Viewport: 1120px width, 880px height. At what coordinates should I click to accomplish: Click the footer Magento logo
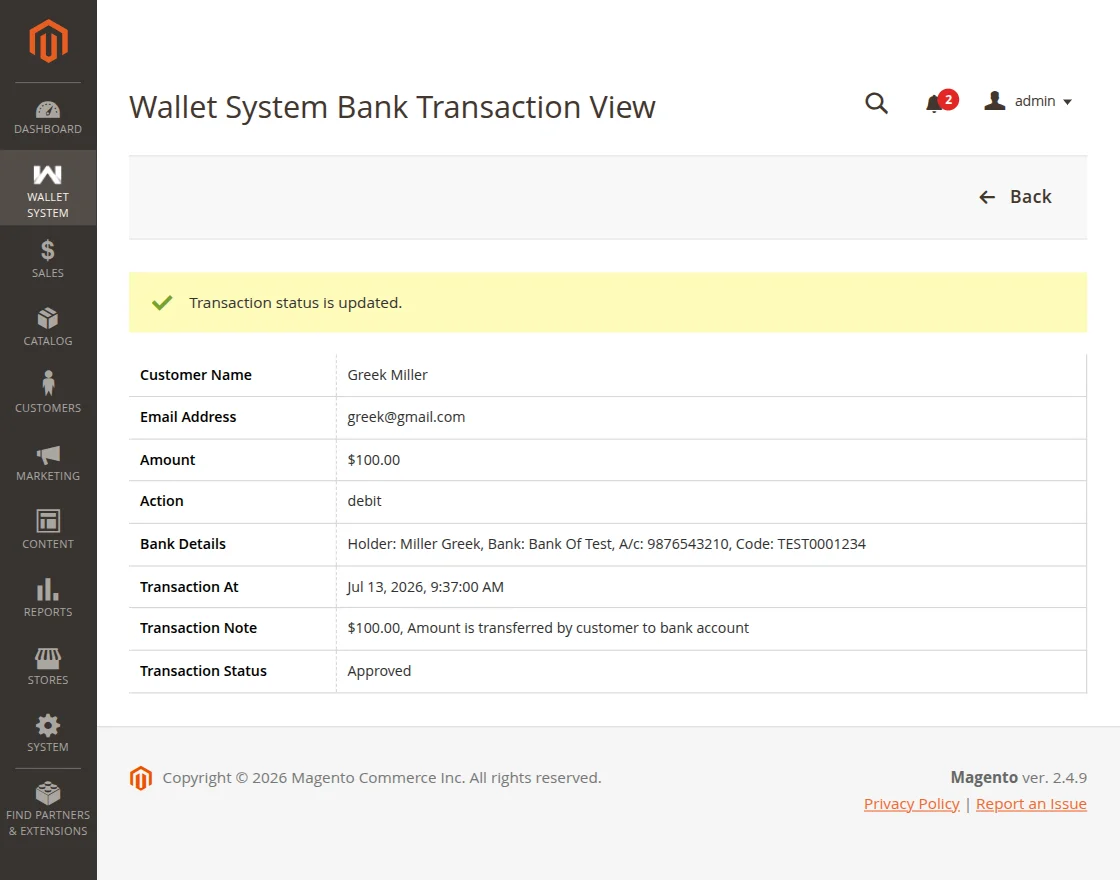coord(141,778)
